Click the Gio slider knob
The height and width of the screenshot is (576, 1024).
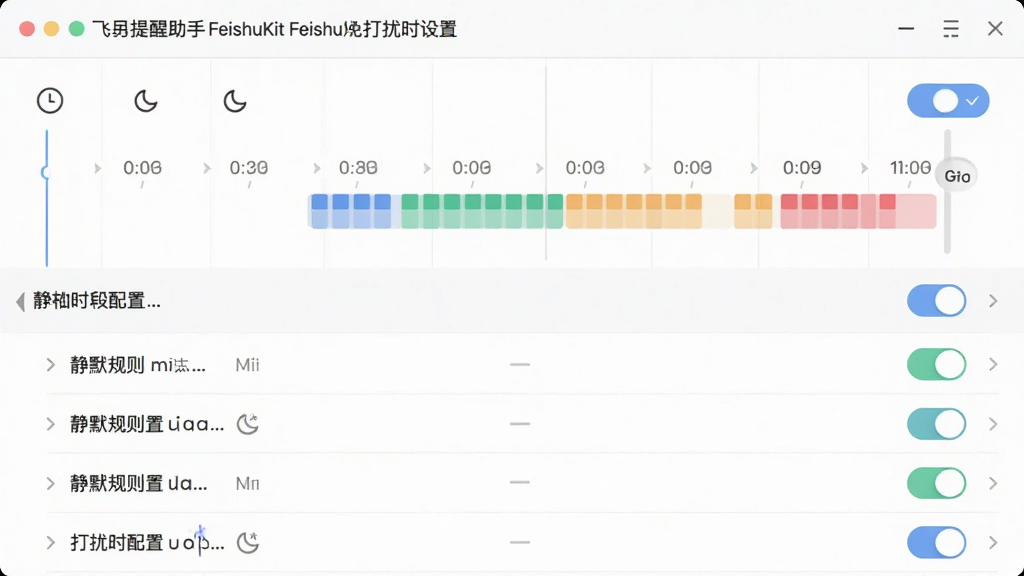click(957, 176)
